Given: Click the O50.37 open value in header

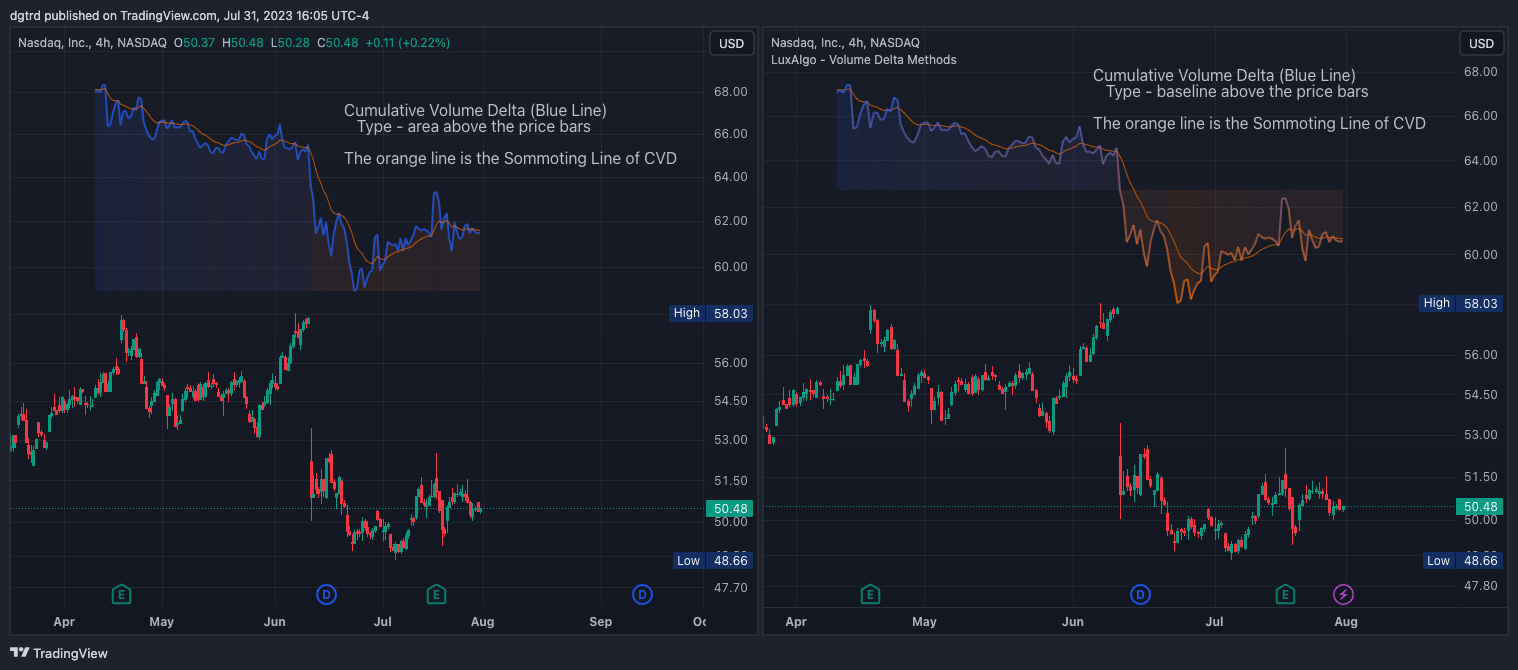Looking at the screenshot, I should (x=195, y=43).
